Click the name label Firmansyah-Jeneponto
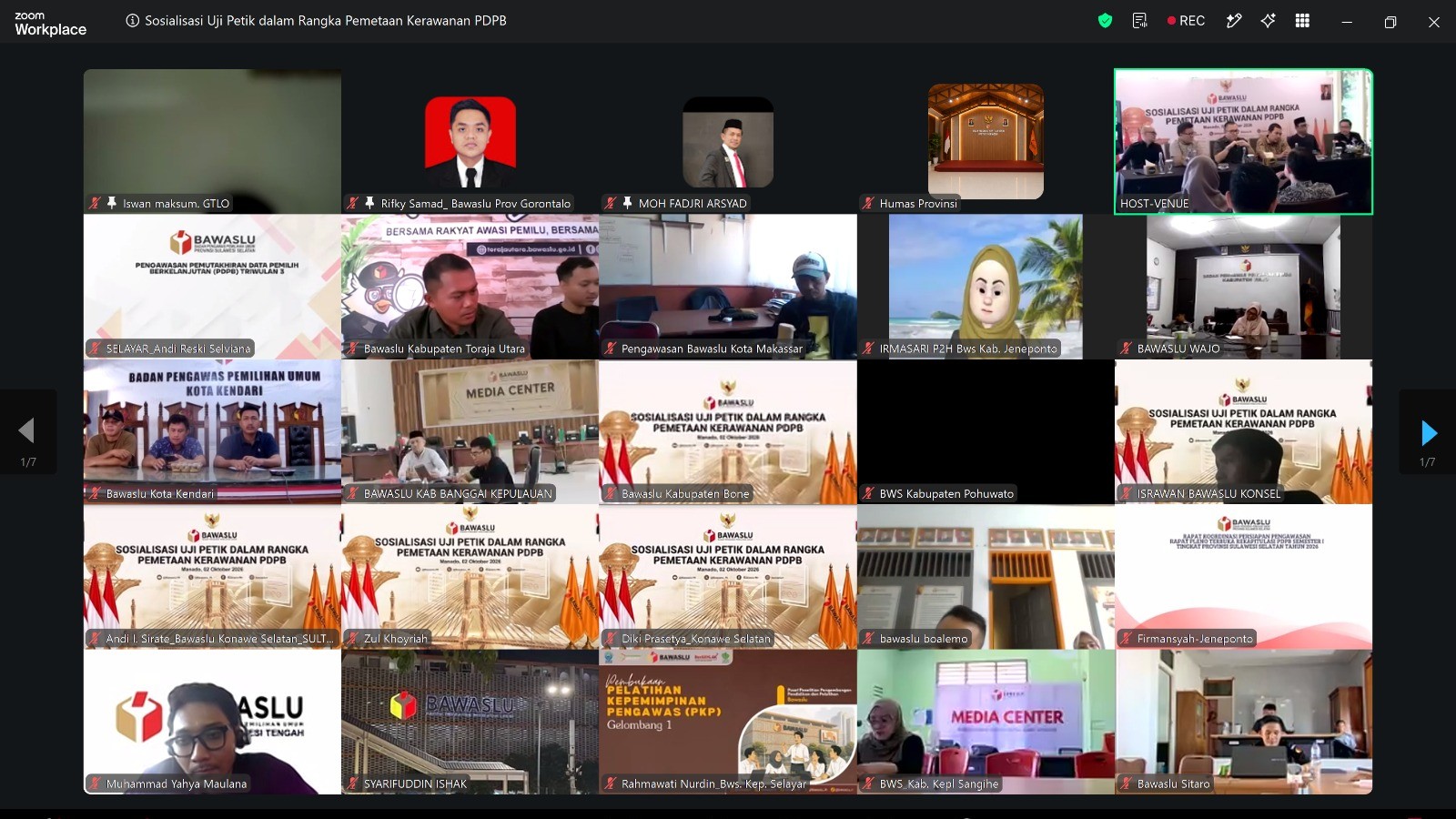Viewport: 1456px width, 819px height. pos(1195,639)
